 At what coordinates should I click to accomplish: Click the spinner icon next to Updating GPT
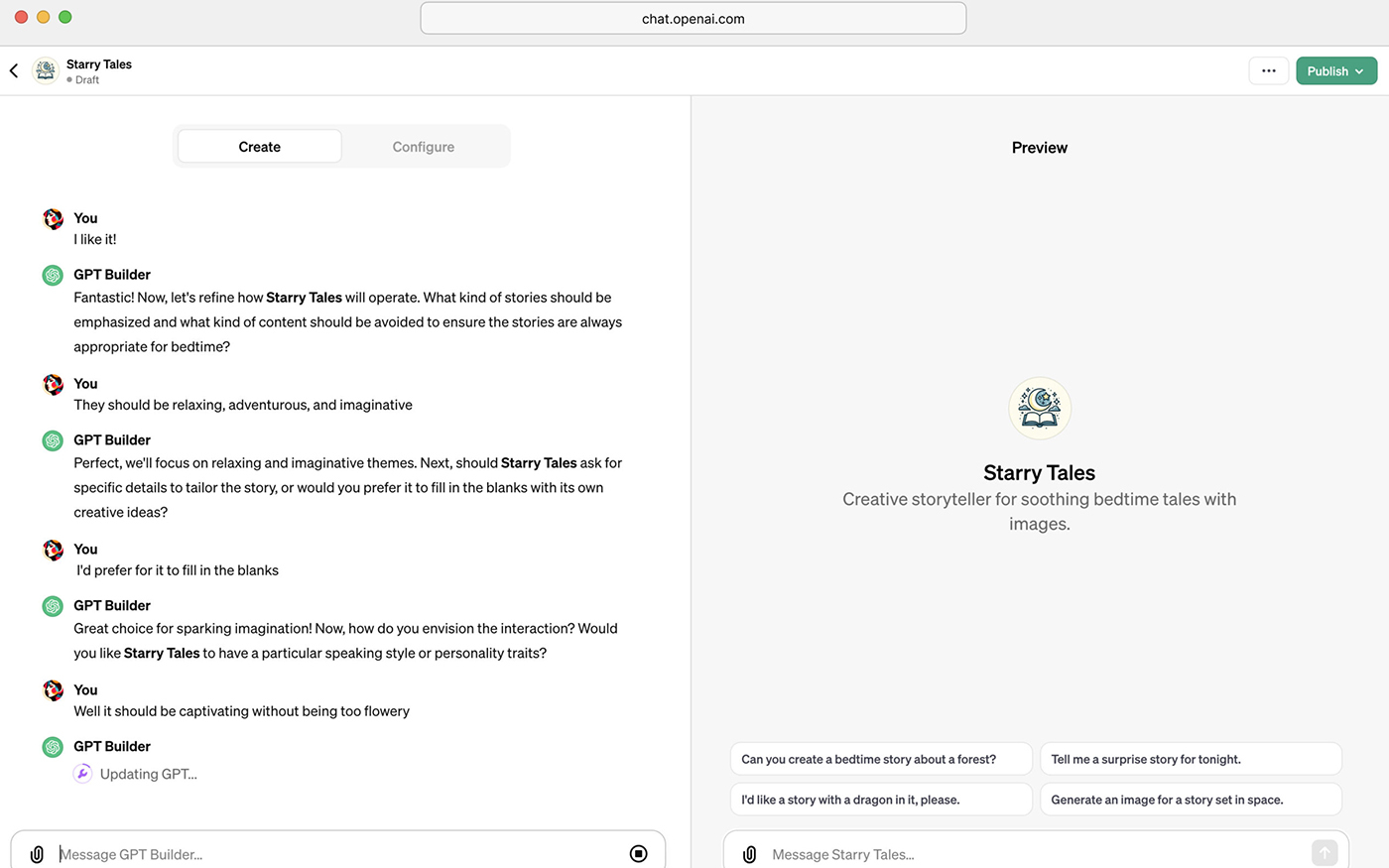click(83, 773)
